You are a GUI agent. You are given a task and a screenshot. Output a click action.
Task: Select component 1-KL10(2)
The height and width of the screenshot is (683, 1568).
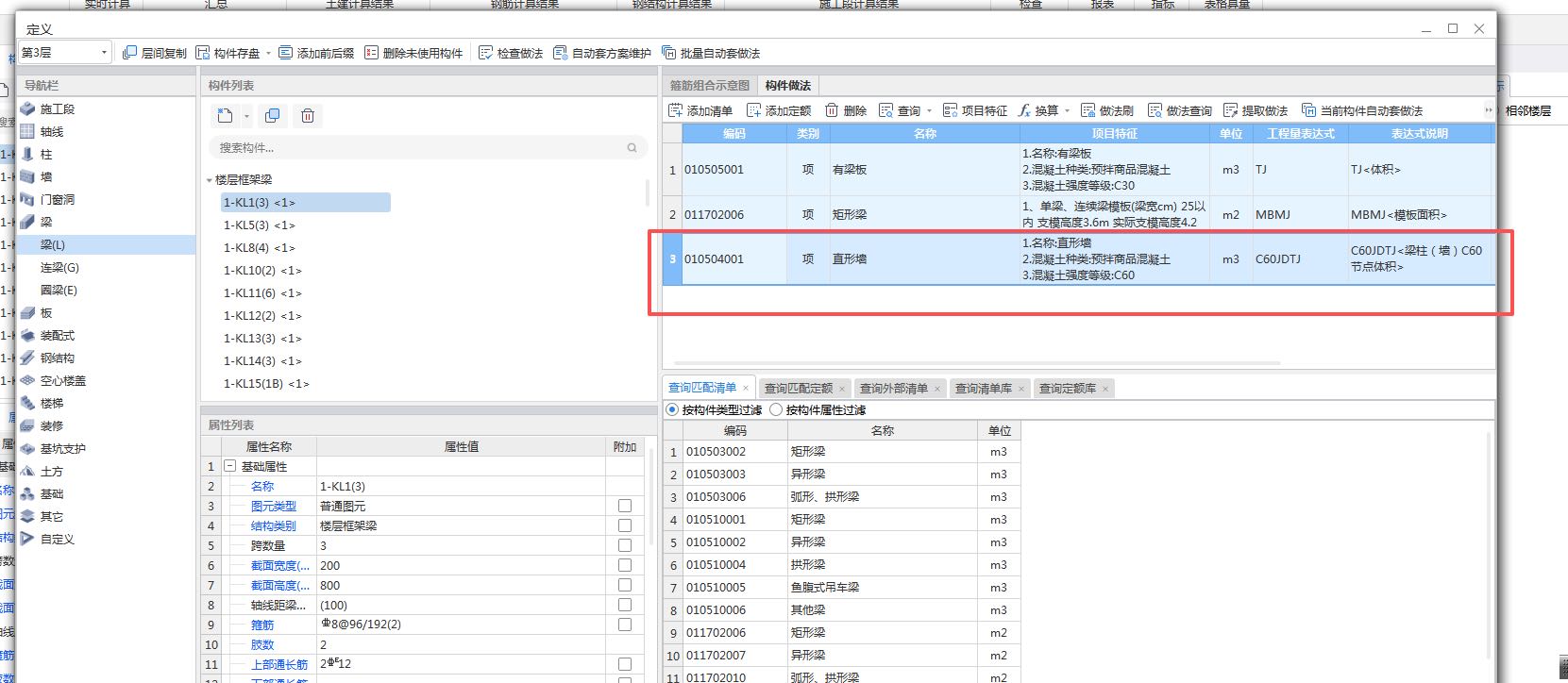(262, 271)
